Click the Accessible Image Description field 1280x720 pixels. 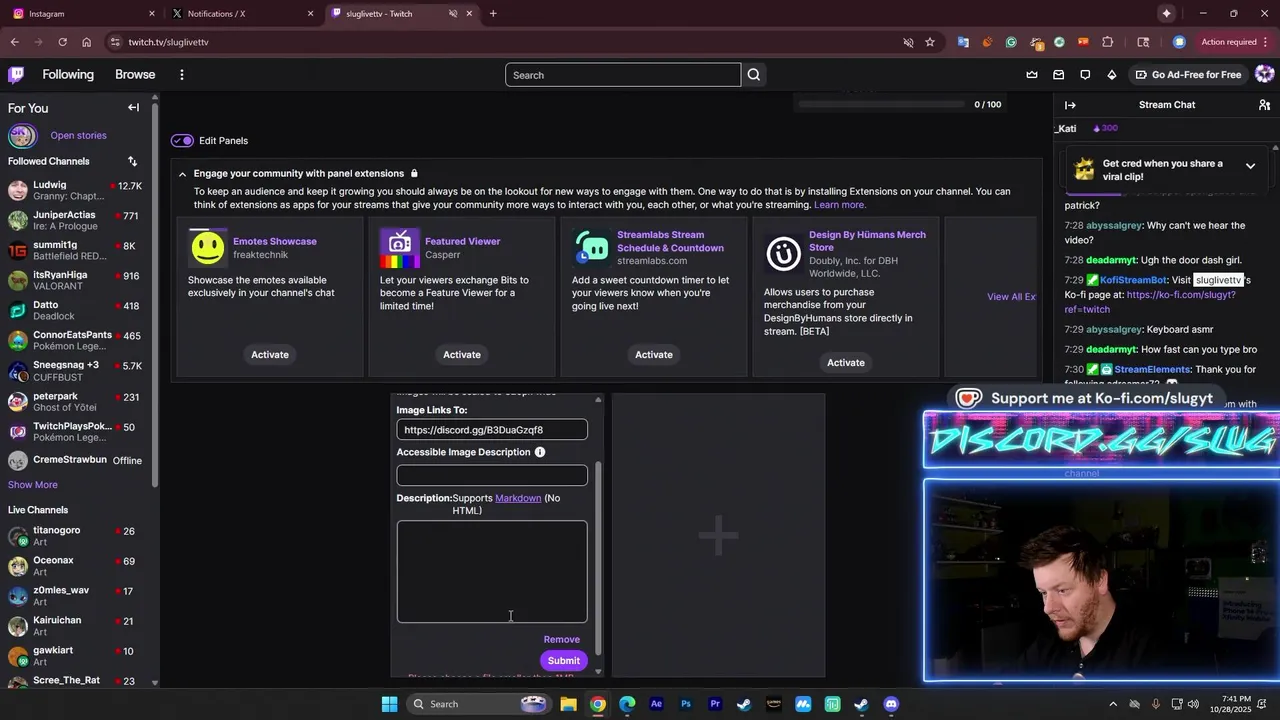pos(492,476)
